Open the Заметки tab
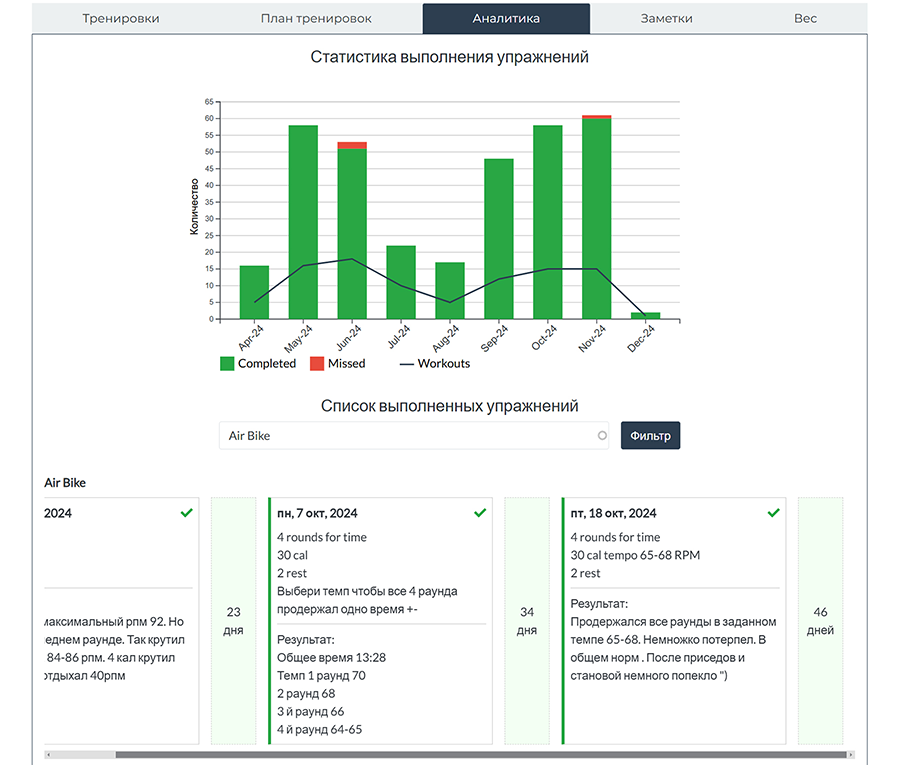900x765 pixels. [666, 18]
